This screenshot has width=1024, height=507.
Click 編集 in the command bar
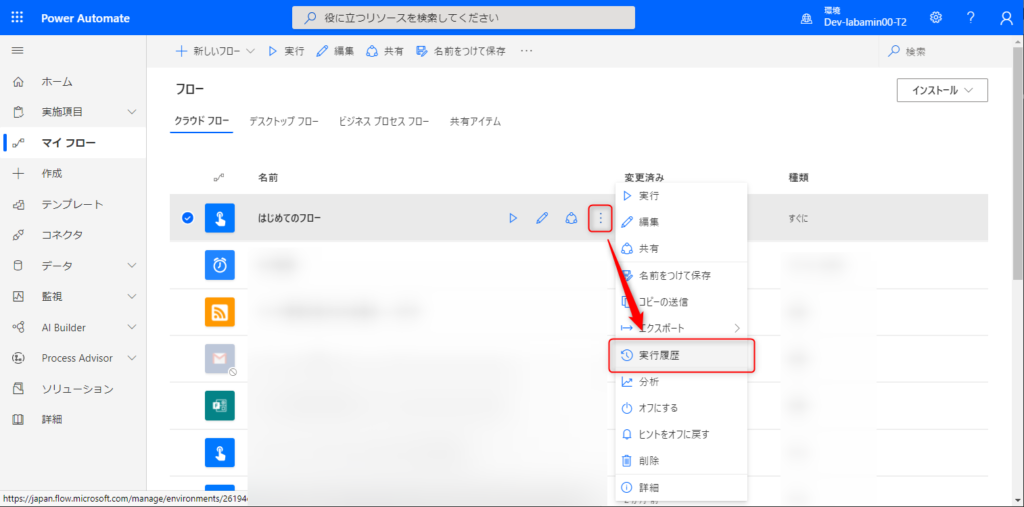pos(335,52)
